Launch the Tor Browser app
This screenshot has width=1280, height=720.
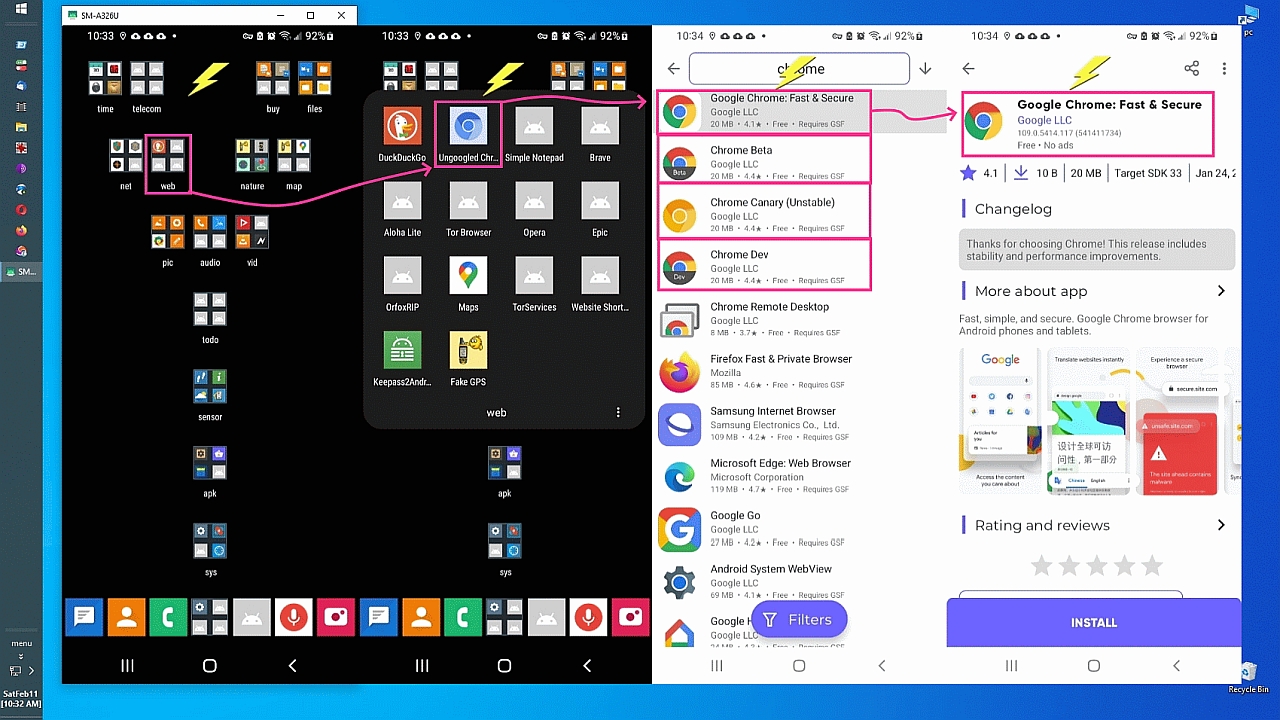[468, 210]
